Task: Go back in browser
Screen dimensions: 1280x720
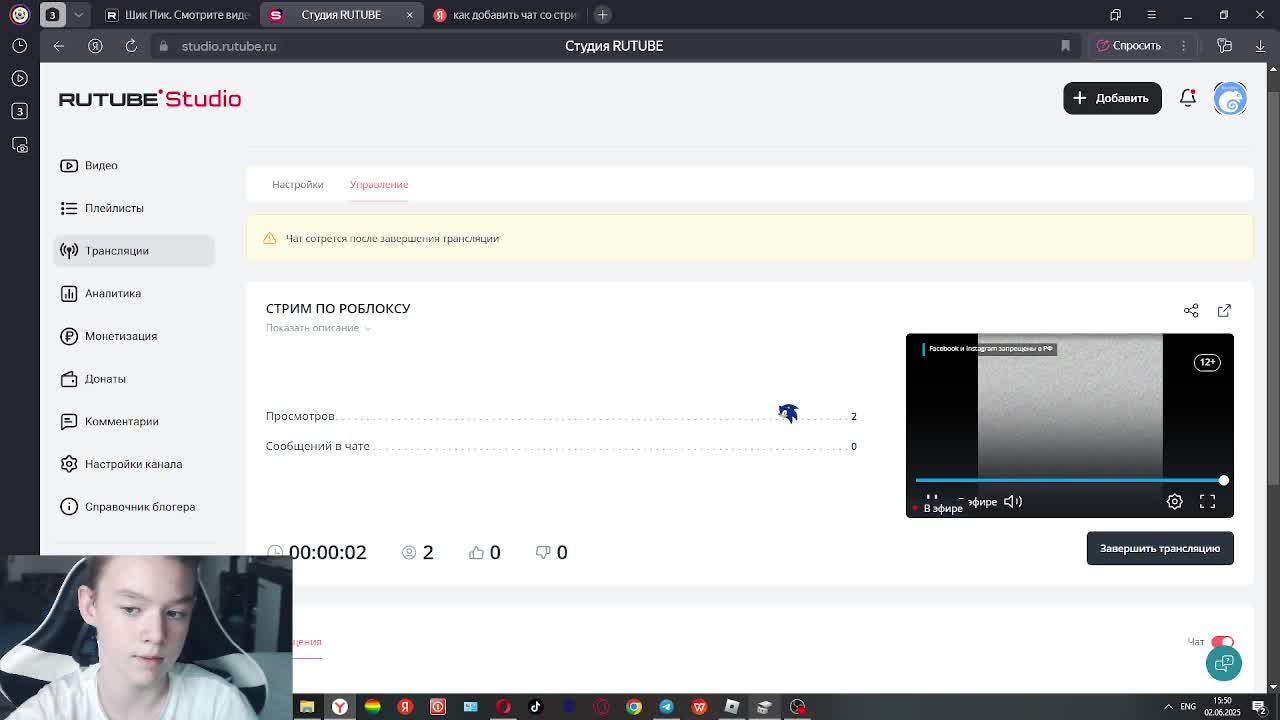Action: [x=59, y=46]
